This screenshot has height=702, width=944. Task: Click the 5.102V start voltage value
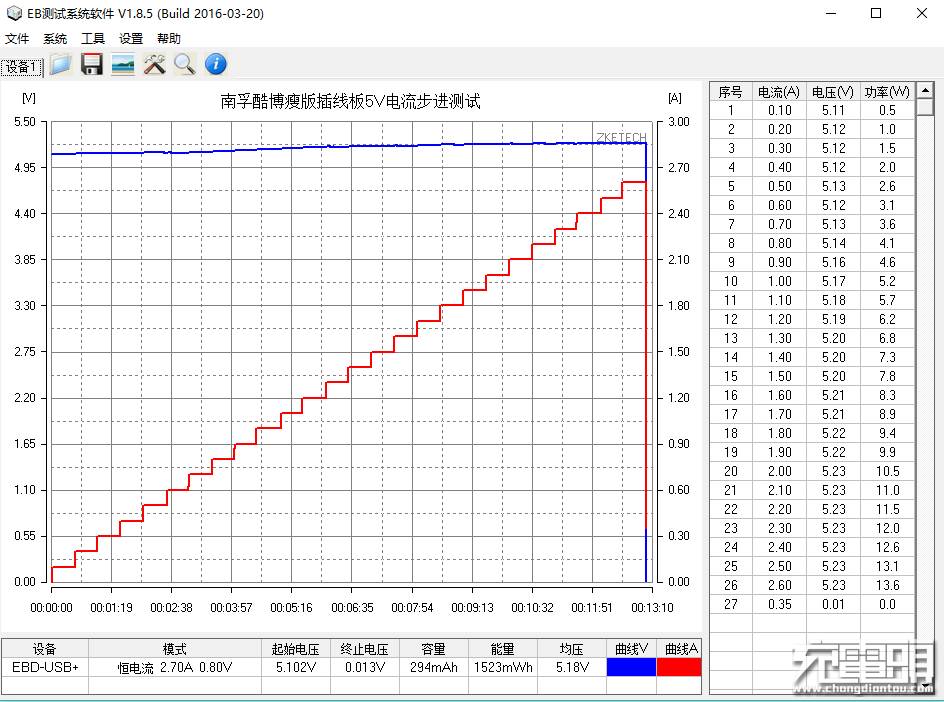[296, 667]
